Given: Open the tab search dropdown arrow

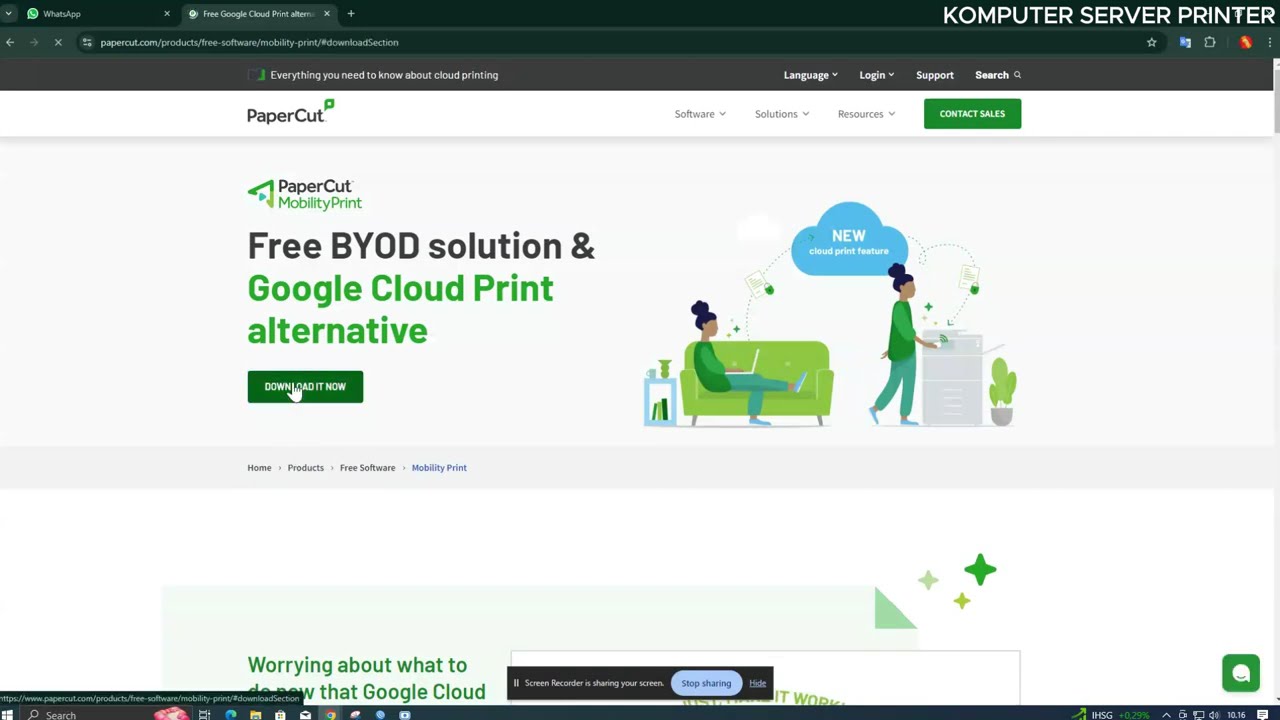Looking at the screenshot, I should (8, 14).
